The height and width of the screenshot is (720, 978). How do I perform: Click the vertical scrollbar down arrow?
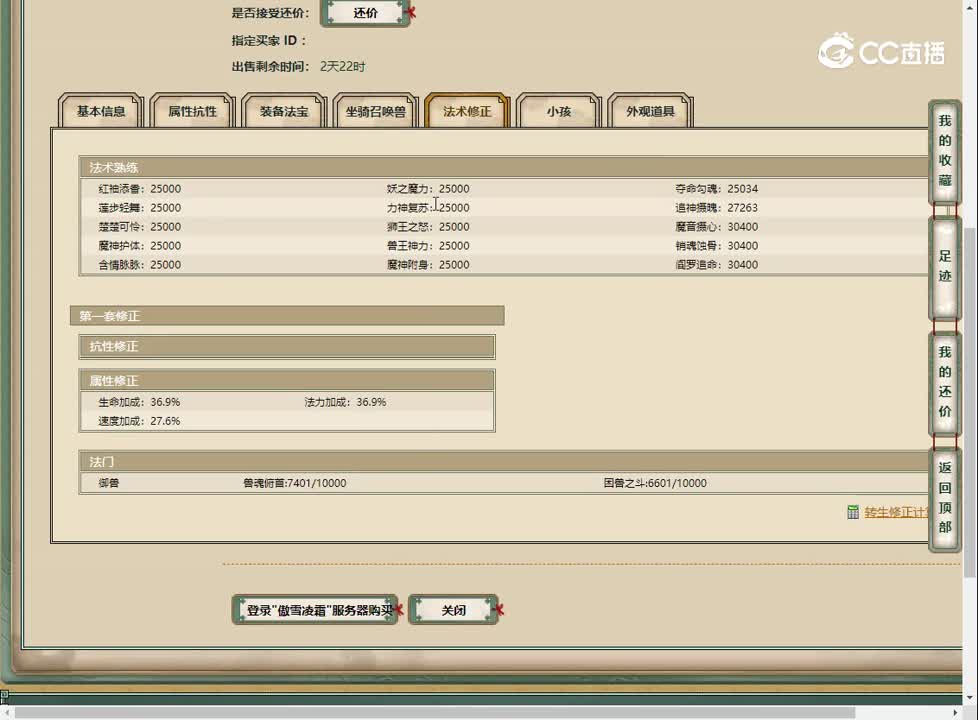coord(970,696)
